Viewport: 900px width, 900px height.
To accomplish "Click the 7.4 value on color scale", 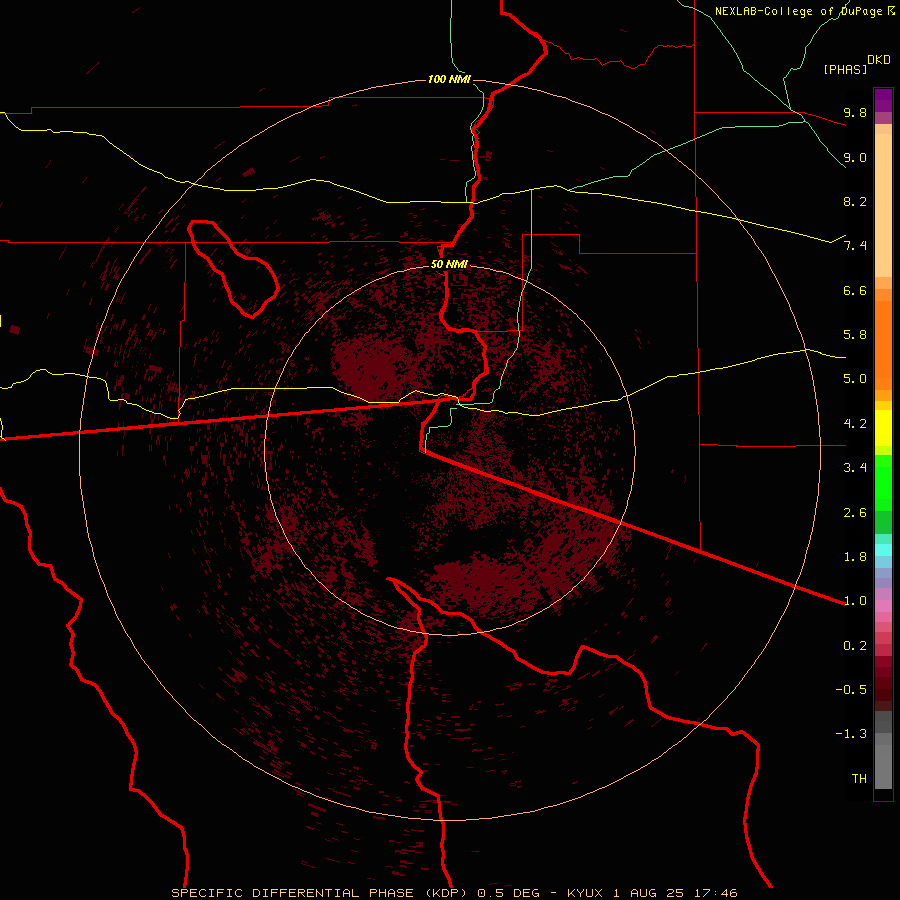I will tap(855, 246).
